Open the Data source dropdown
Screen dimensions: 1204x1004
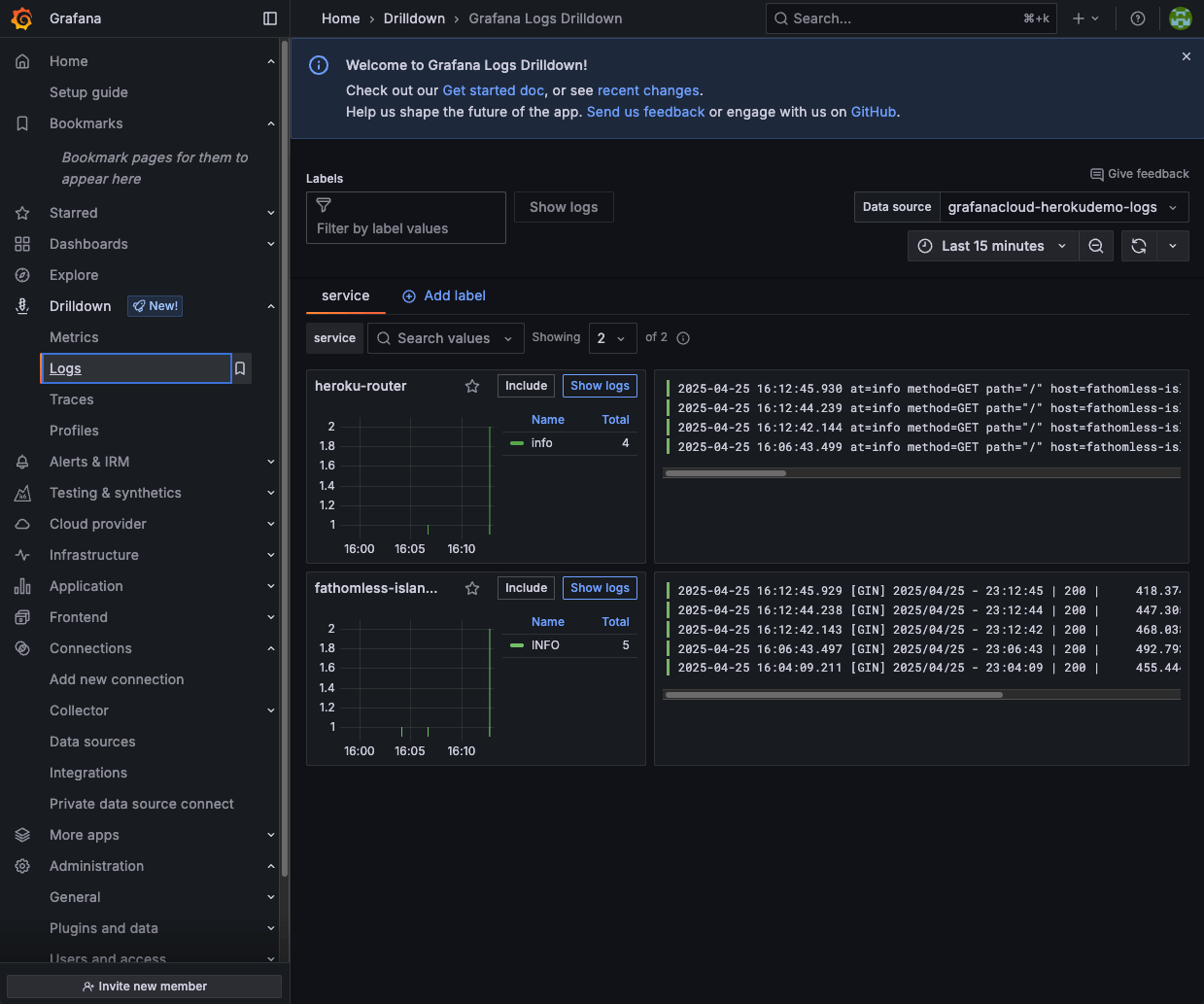[x=1064, y=207]
